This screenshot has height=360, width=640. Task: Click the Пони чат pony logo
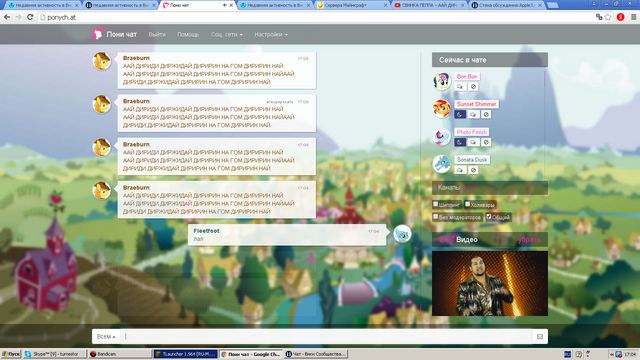point(98,34)
